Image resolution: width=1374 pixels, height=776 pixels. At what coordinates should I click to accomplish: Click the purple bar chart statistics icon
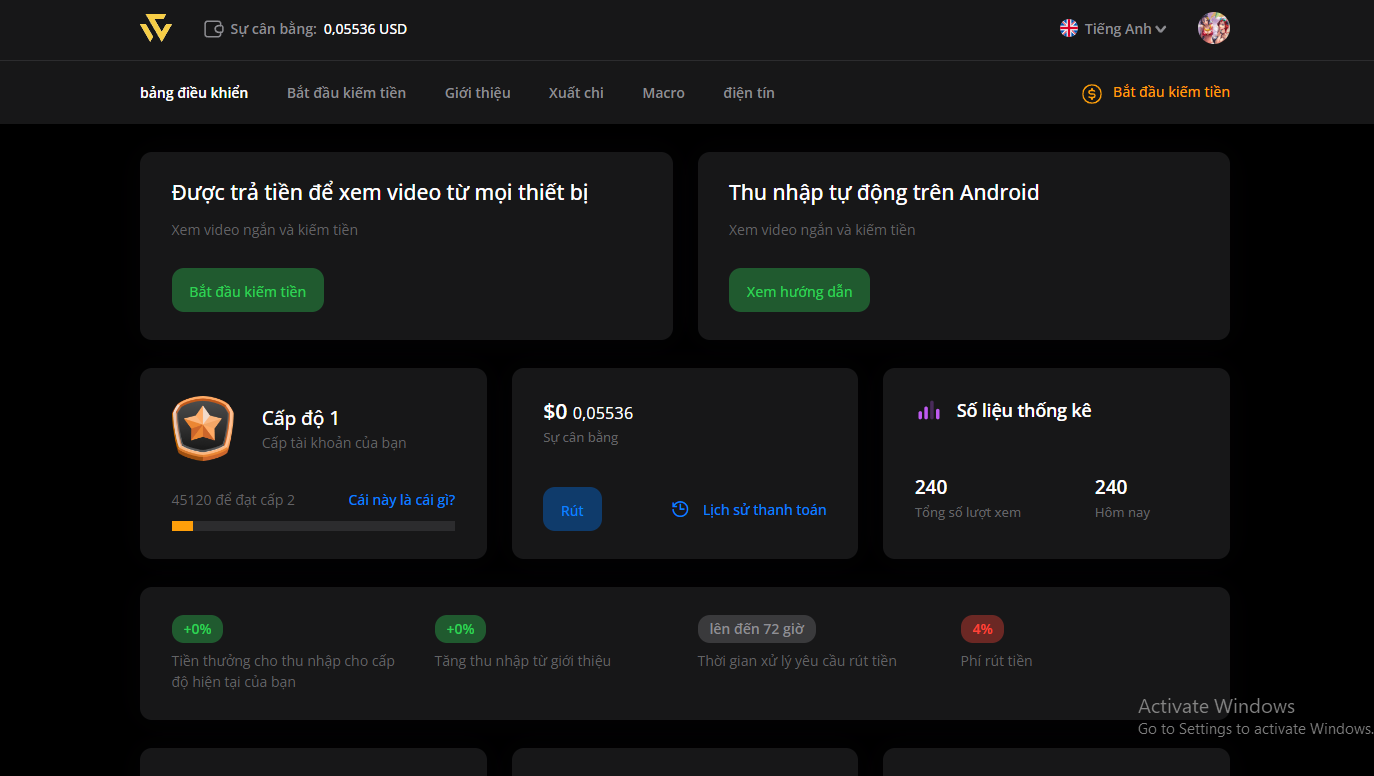point(928,410)
